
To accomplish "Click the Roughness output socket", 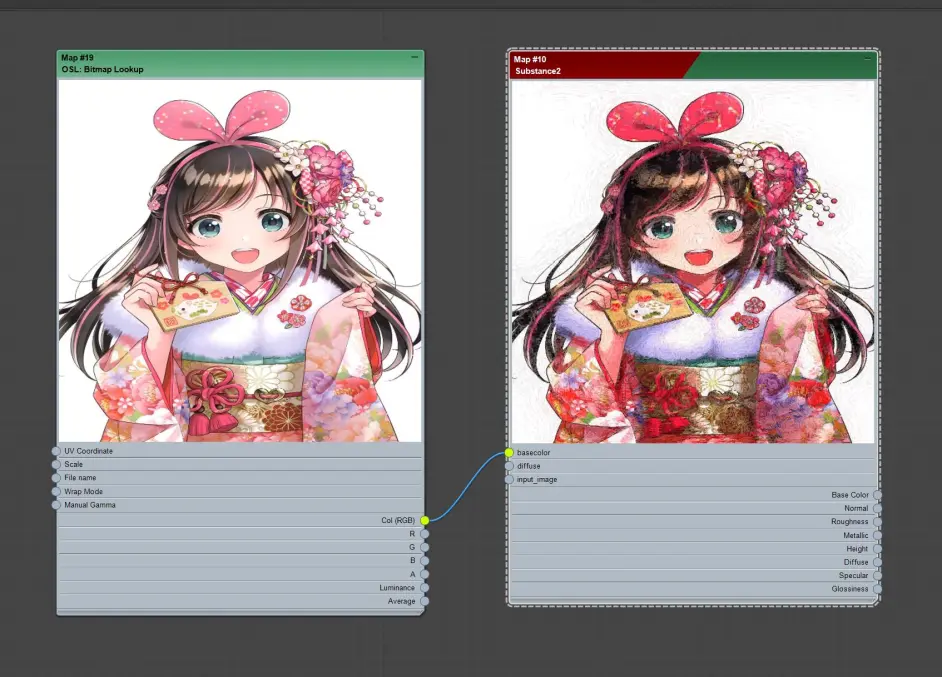I will [x=877, y=521].
